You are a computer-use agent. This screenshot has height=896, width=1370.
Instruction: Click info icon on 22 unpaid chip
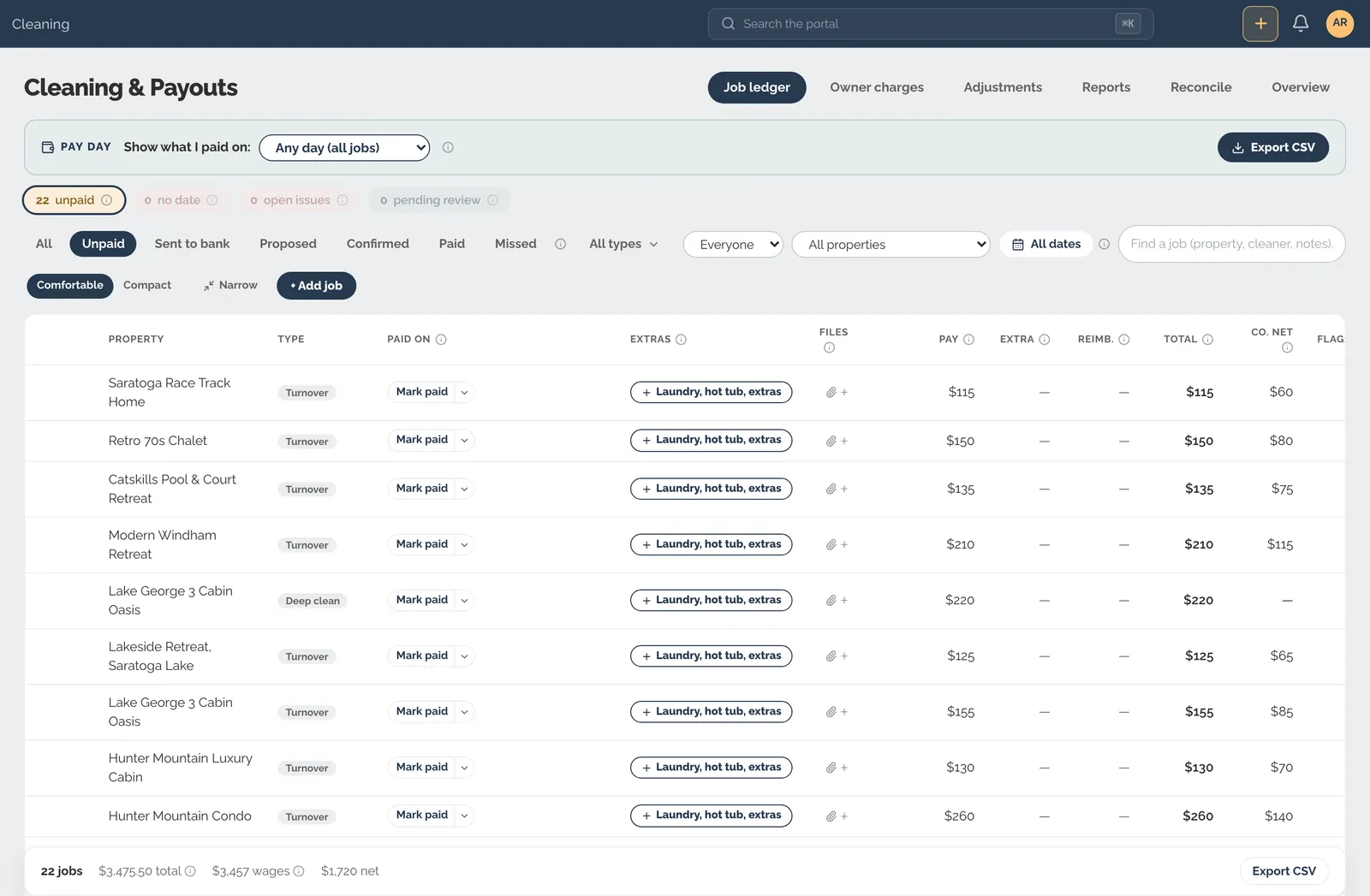click(x=107, y=200)
